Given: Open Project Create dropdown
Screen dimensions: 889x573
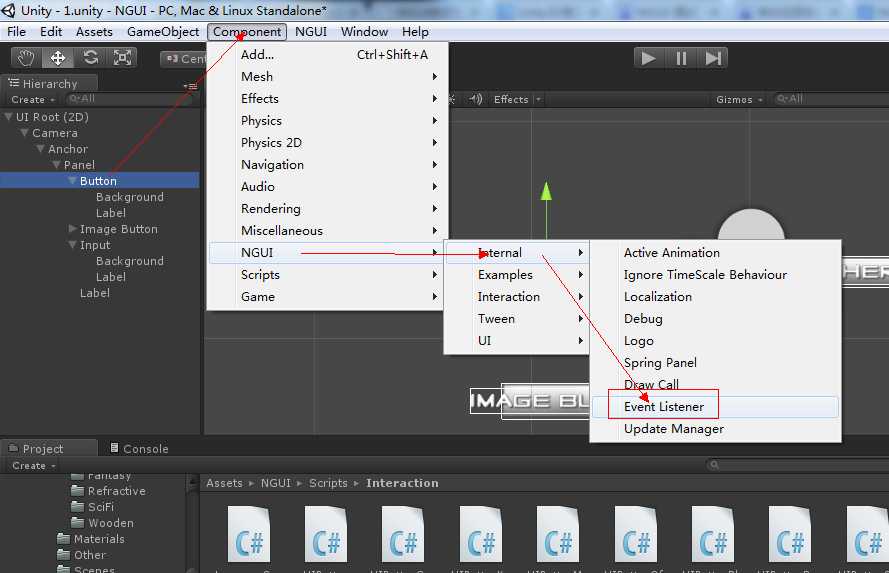Looking at the screenshot, I should (34, 465).
